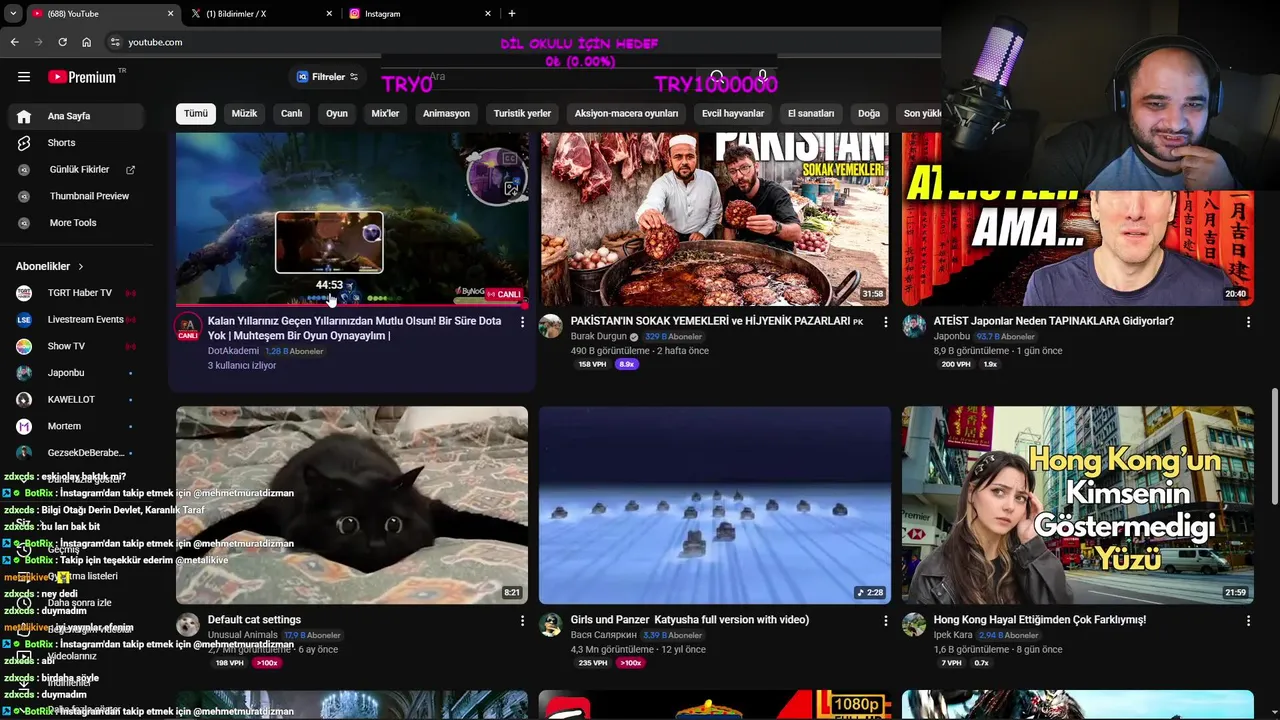Open Thumbnail Preview in sidebar
Screen dimensions: 1280x720
tap(78, 196)
